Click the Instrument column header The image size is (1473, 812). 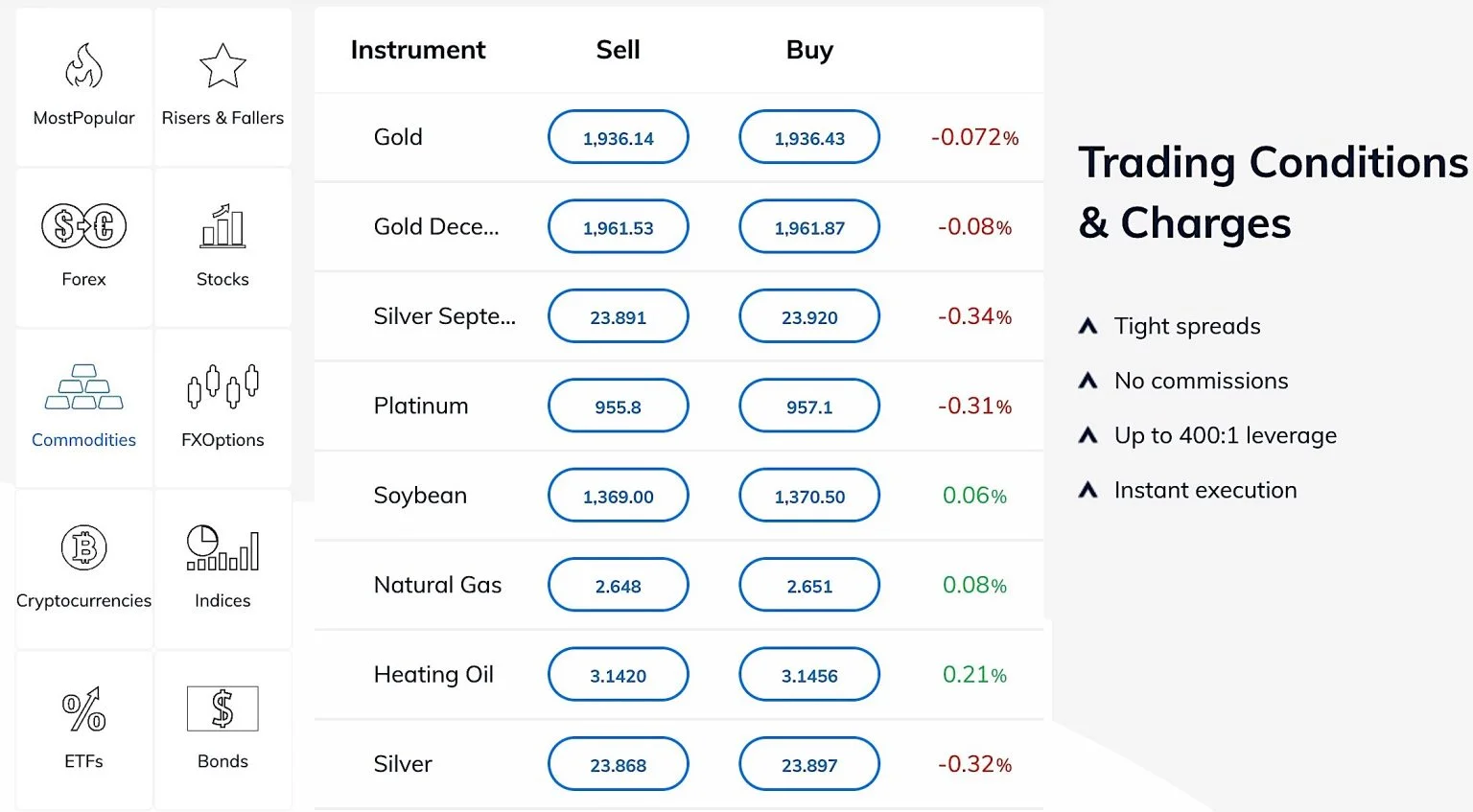418,49
